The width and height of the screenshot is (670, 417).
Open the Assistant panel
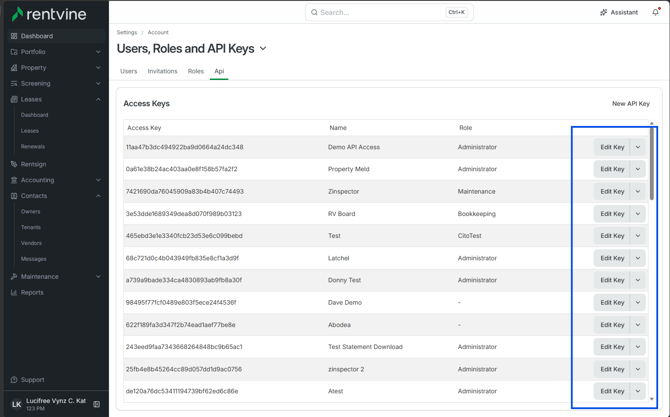click(x=619, y=12)
